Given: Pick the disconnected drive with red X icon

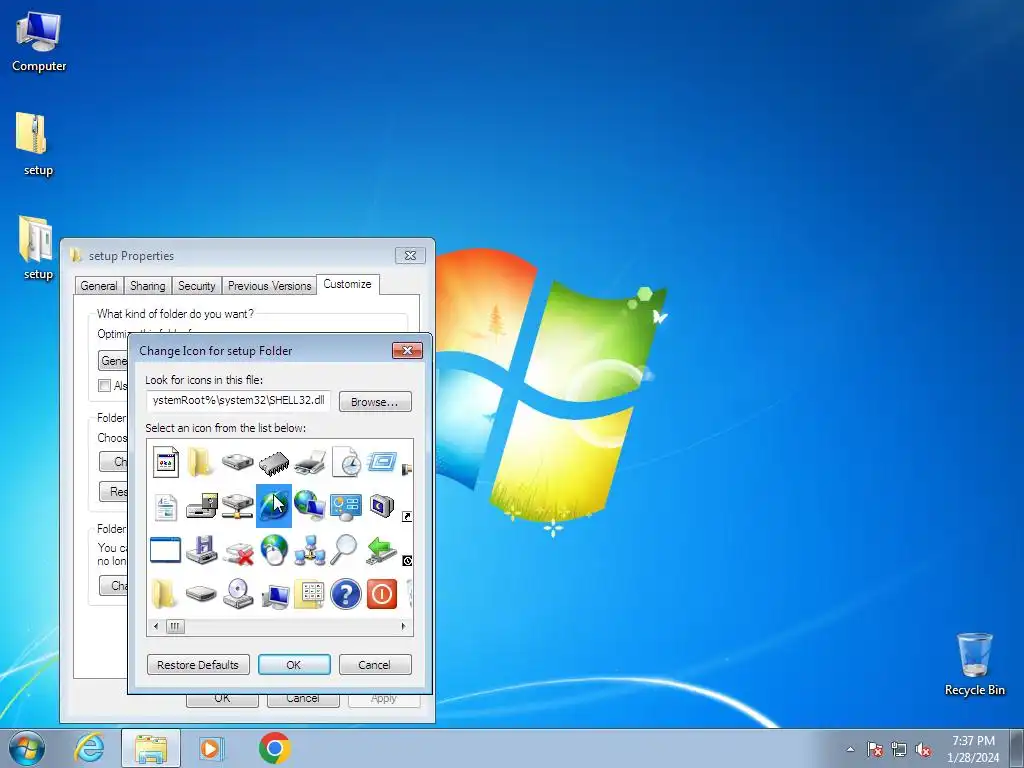Looking at the screenshot, I should [238, 552].
